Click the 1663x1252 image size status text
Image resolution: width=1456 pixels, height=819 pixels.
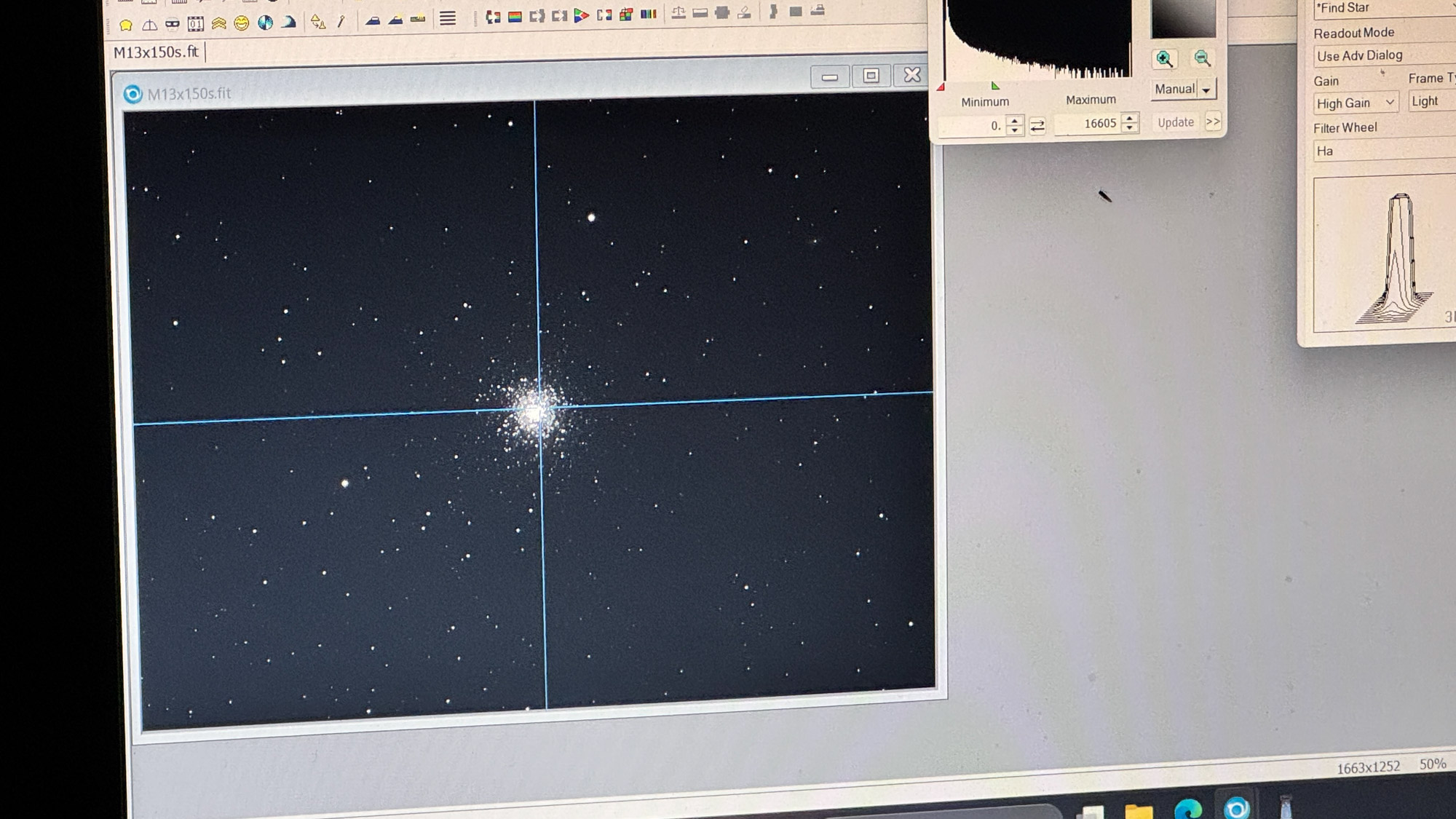pyautogui.click(x=1368, y=767)
